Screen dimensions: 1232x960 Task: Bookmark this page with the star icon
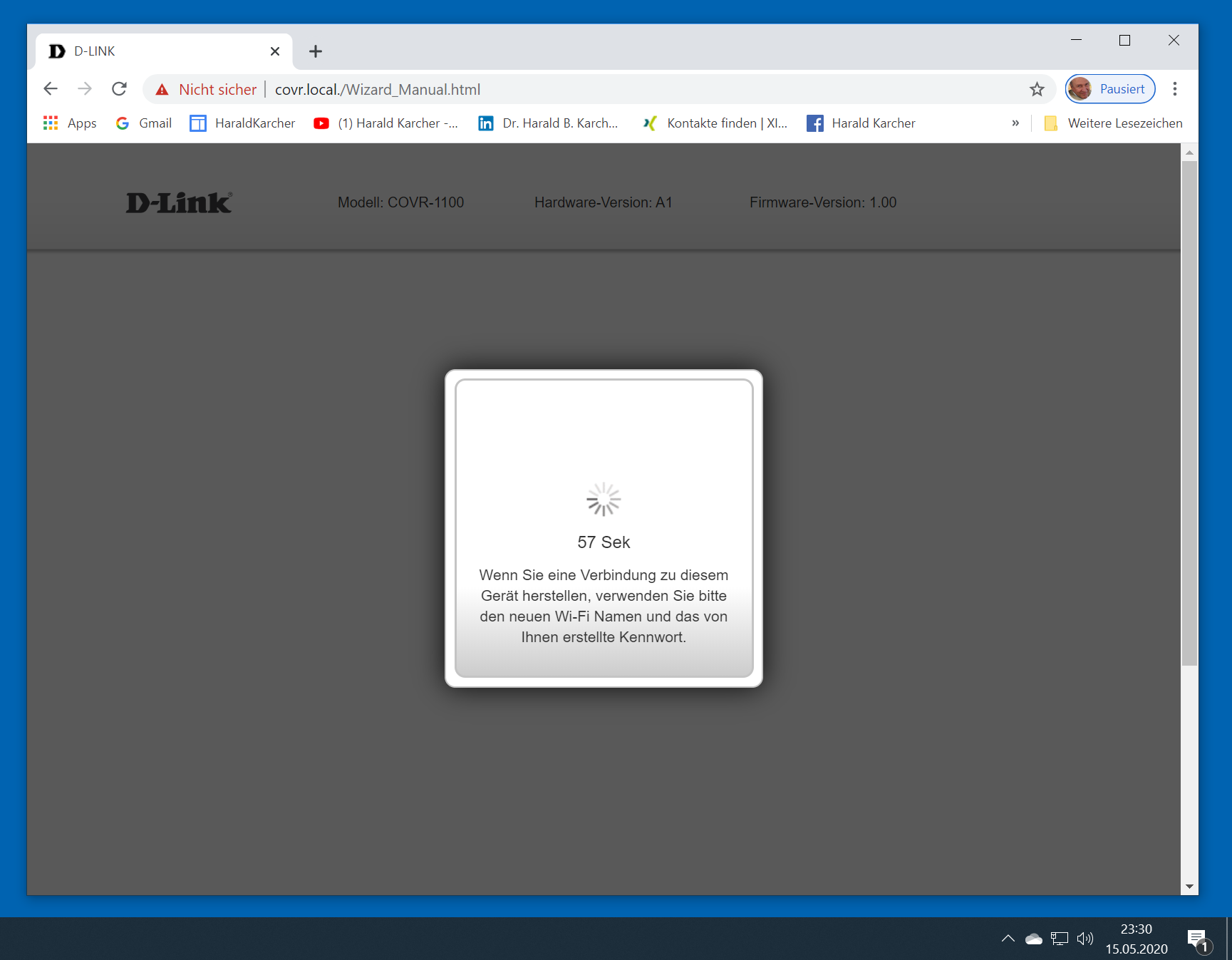[1037, 89]
